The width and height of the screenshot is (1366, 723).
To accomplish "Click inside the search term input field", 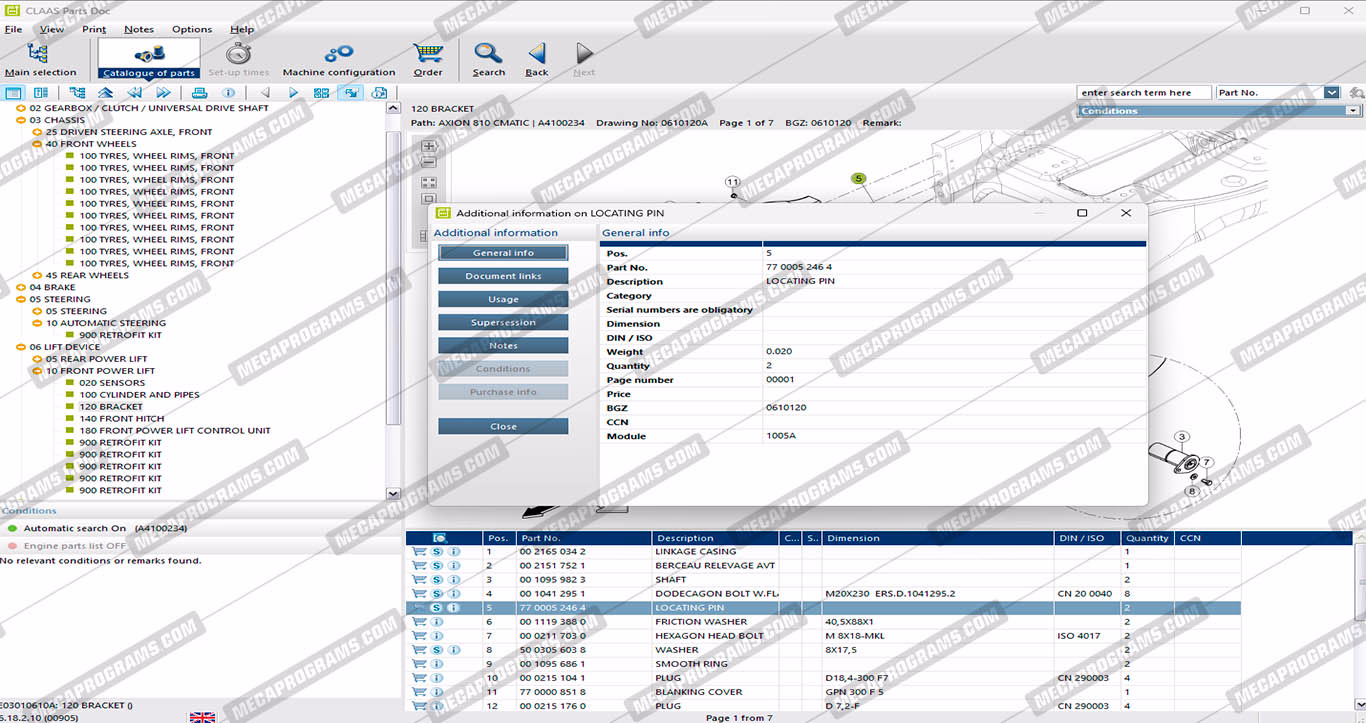I will (x=1143, y=93).
